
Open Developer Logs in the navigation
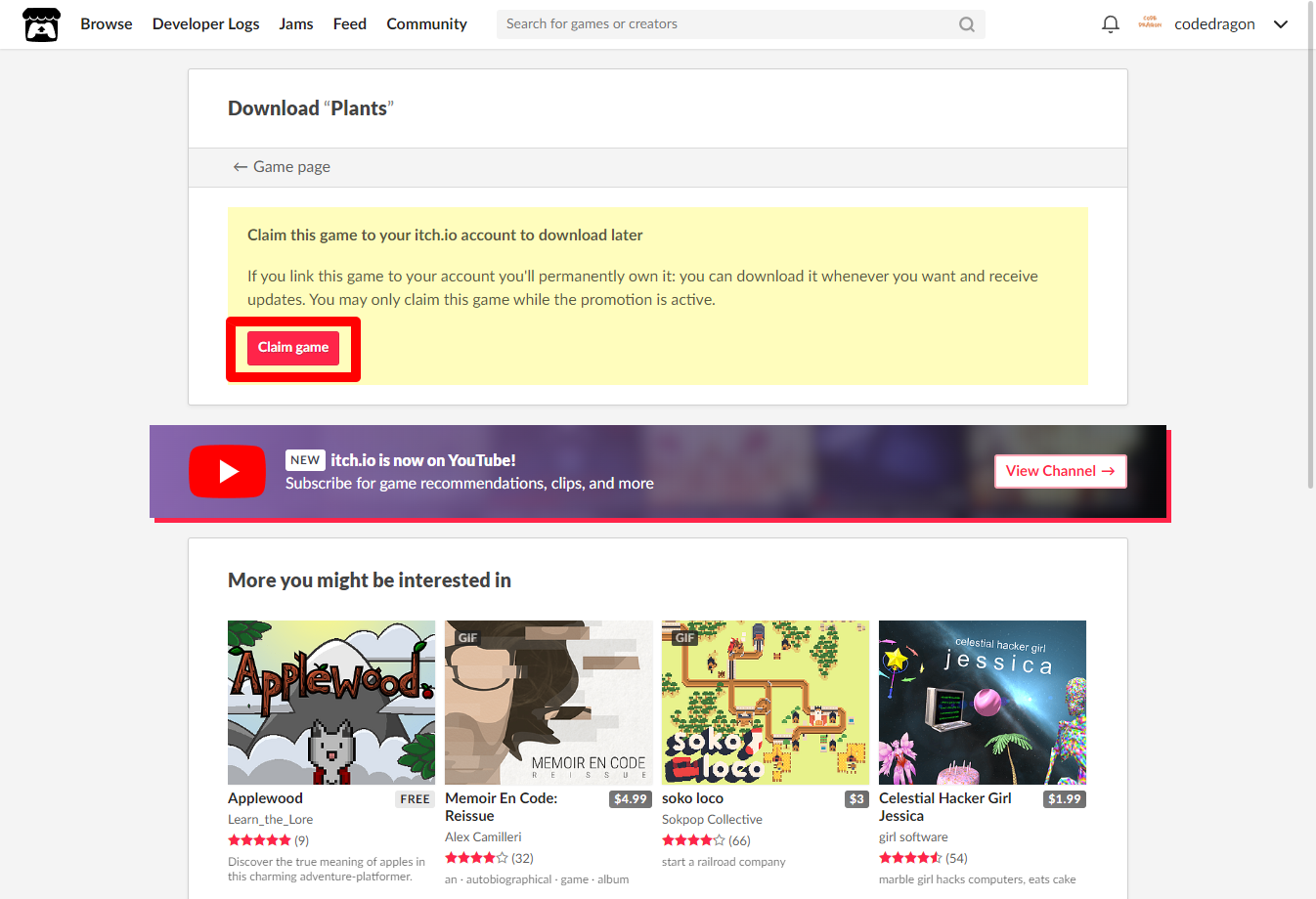[x=206, y=23]
